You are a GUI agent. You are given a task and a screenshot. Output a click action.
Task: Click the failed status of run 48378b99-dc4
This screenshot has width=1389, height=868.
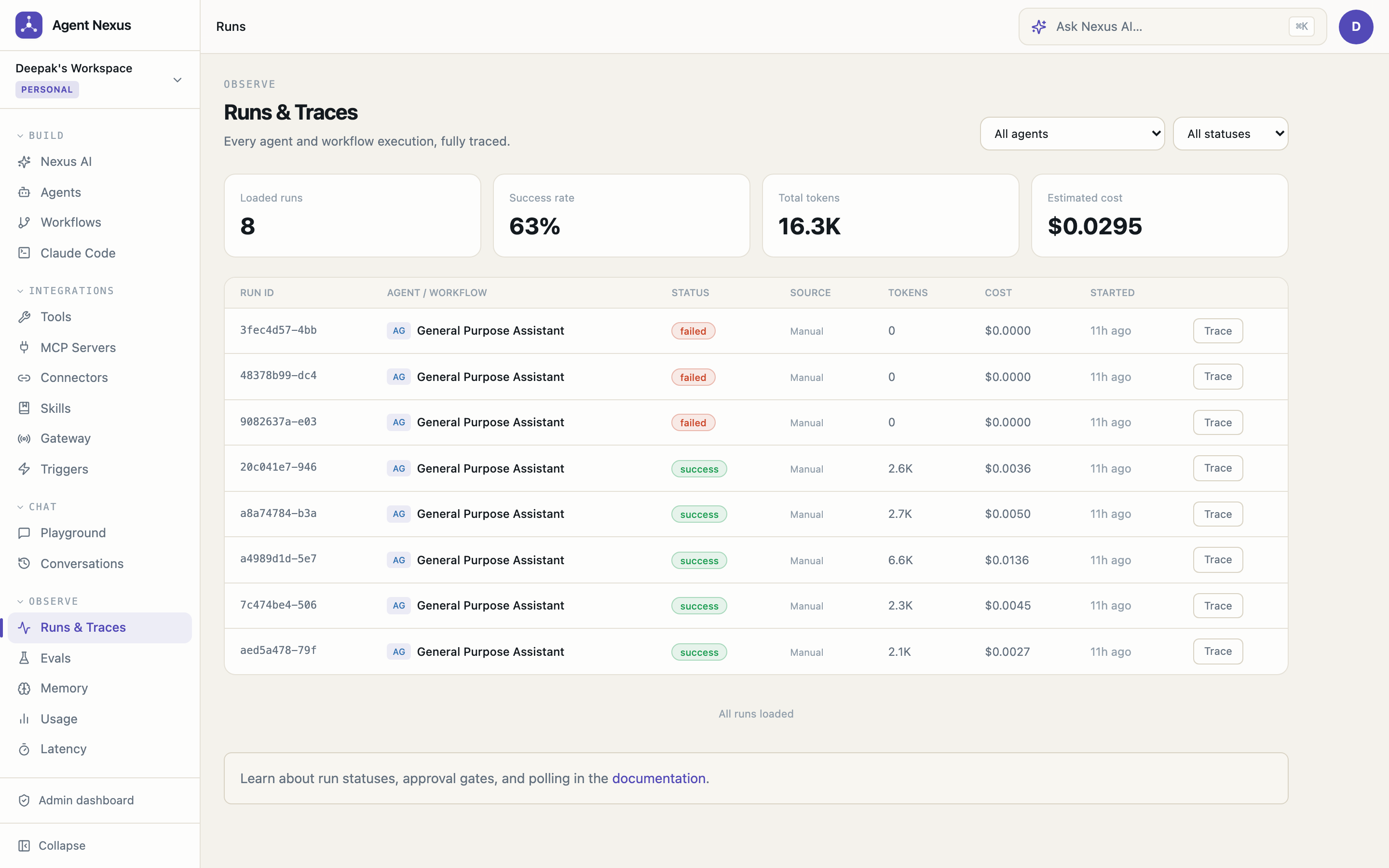click(693, 377)
